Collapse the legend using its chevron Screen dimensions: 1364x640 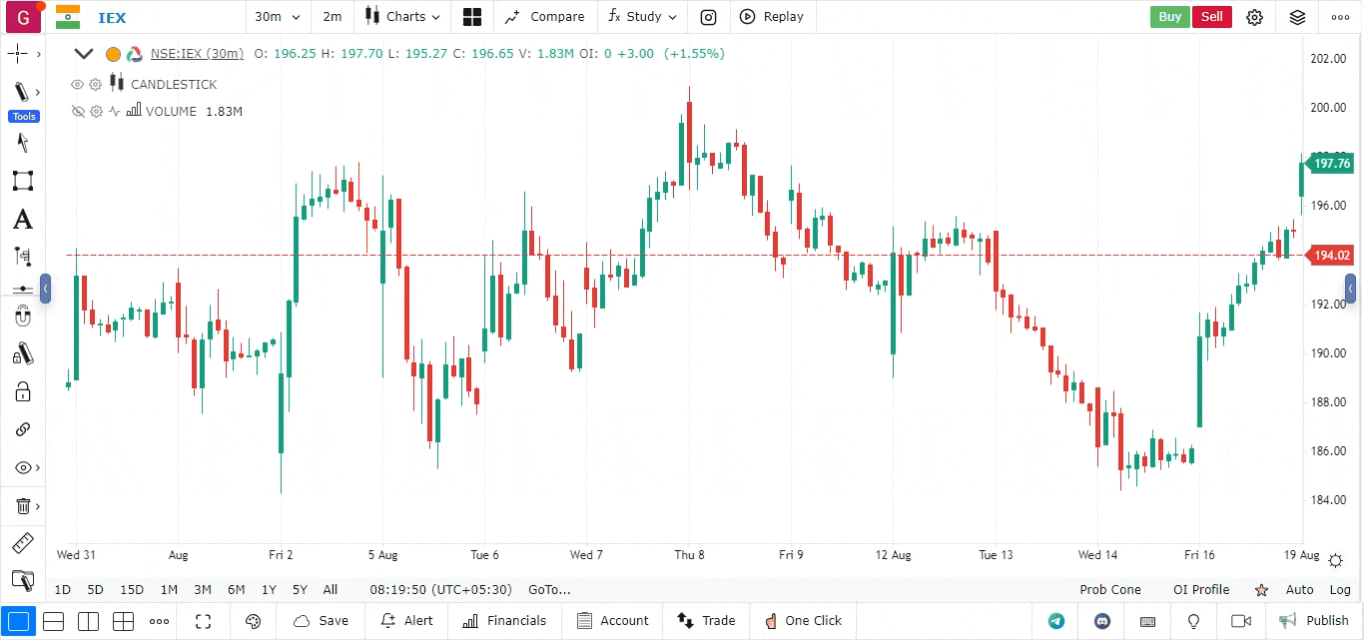tap(84, 54)
